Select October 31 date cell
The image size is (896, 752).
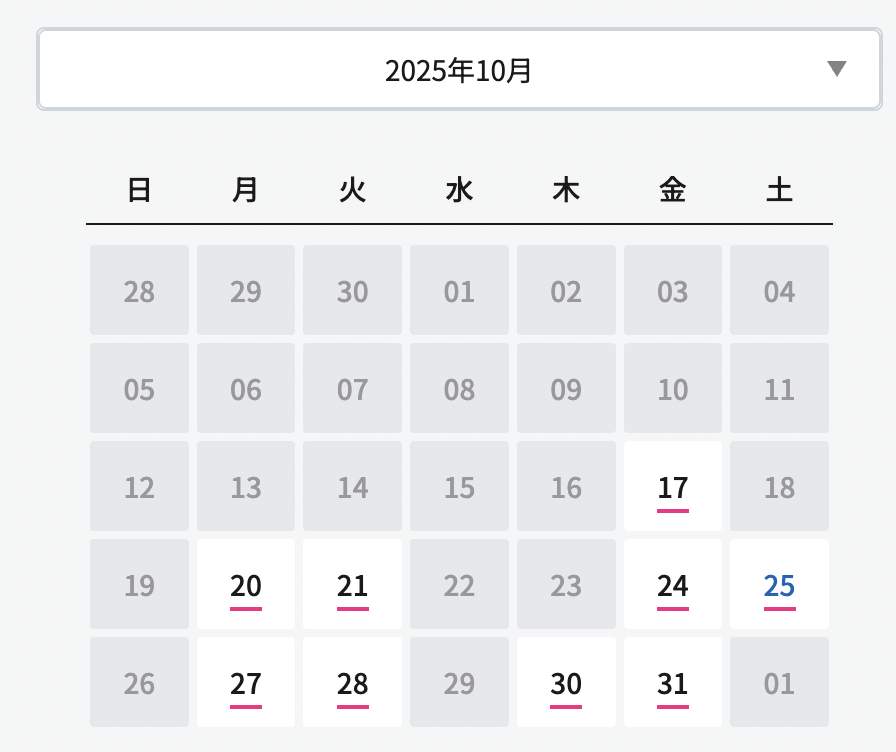(x=673, y=683)
